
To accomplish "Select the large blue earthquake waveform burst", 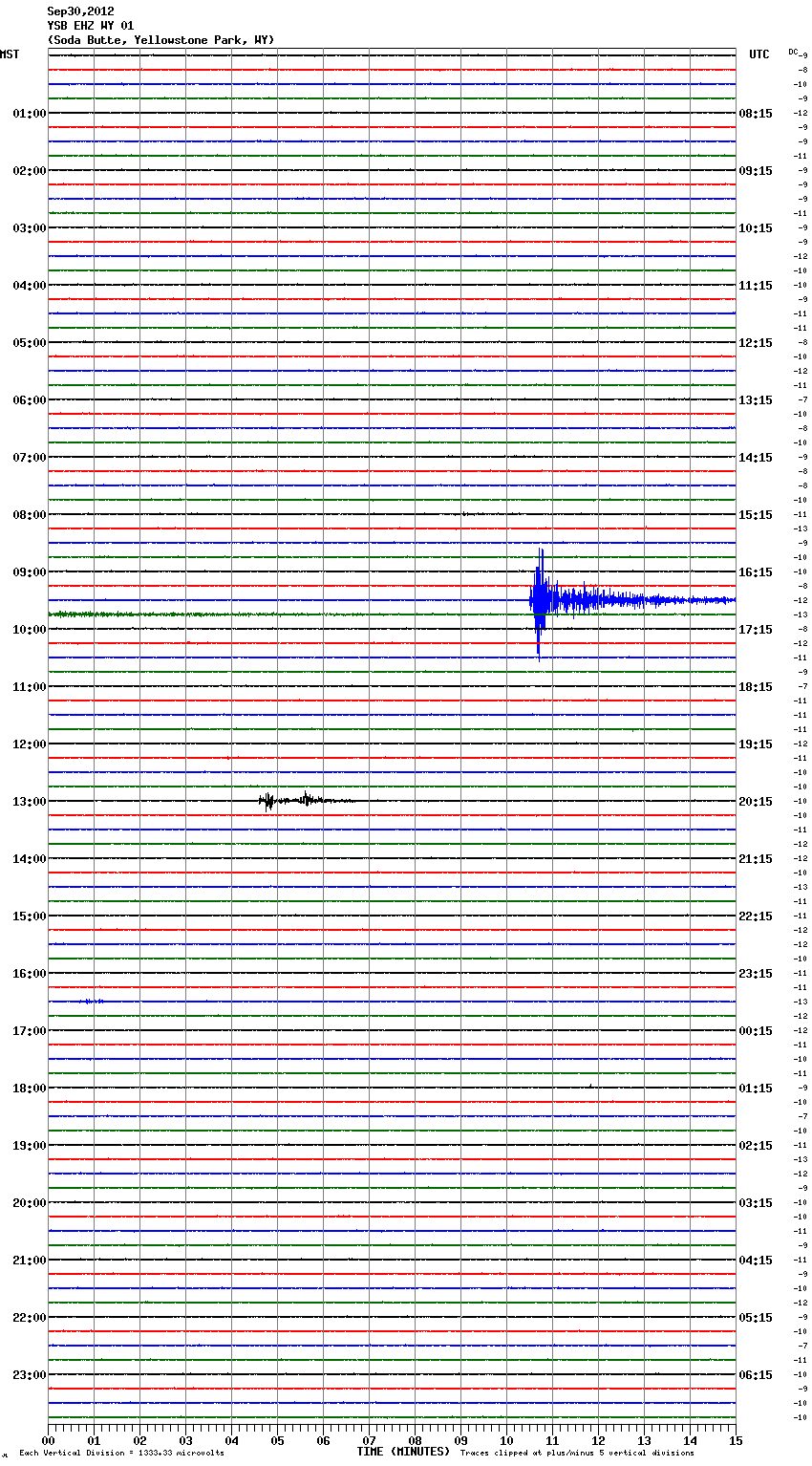I will point(630,602).
